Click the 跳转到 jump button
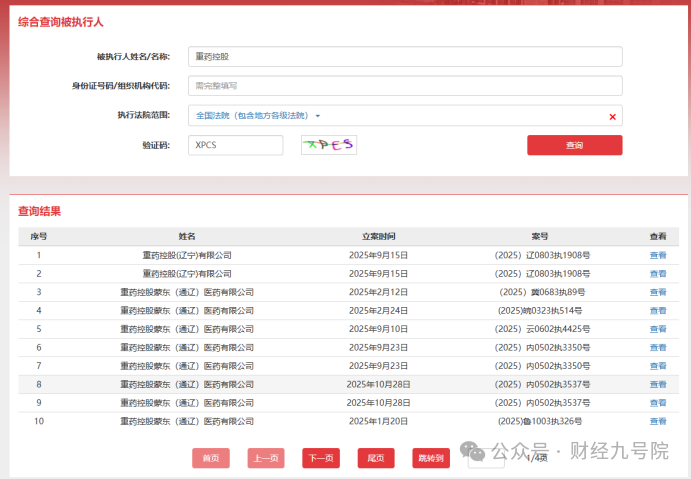Screen dimensions: 691x479 [431, 458]
